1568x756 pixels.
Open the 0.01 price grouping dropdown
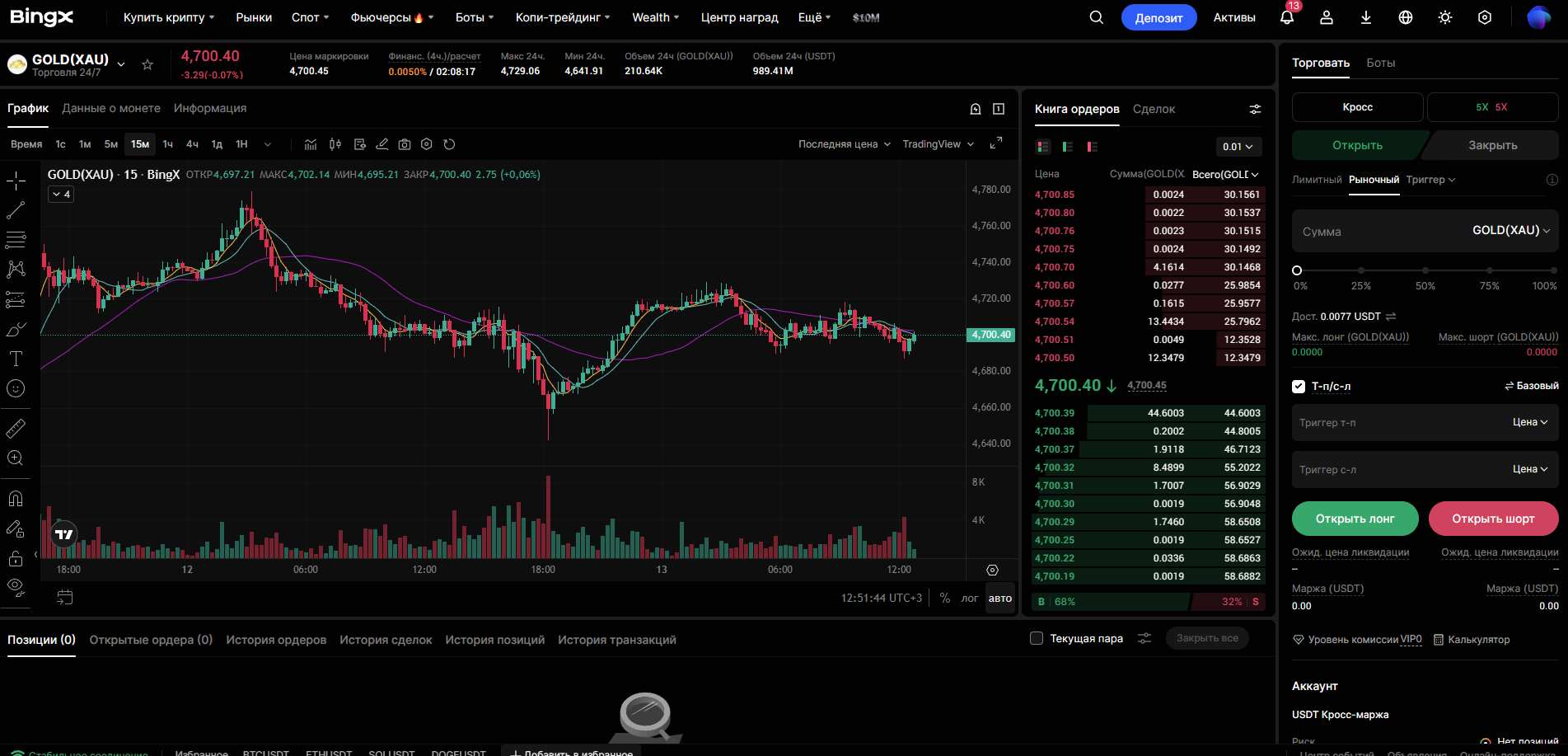[x=1238, y=147]
